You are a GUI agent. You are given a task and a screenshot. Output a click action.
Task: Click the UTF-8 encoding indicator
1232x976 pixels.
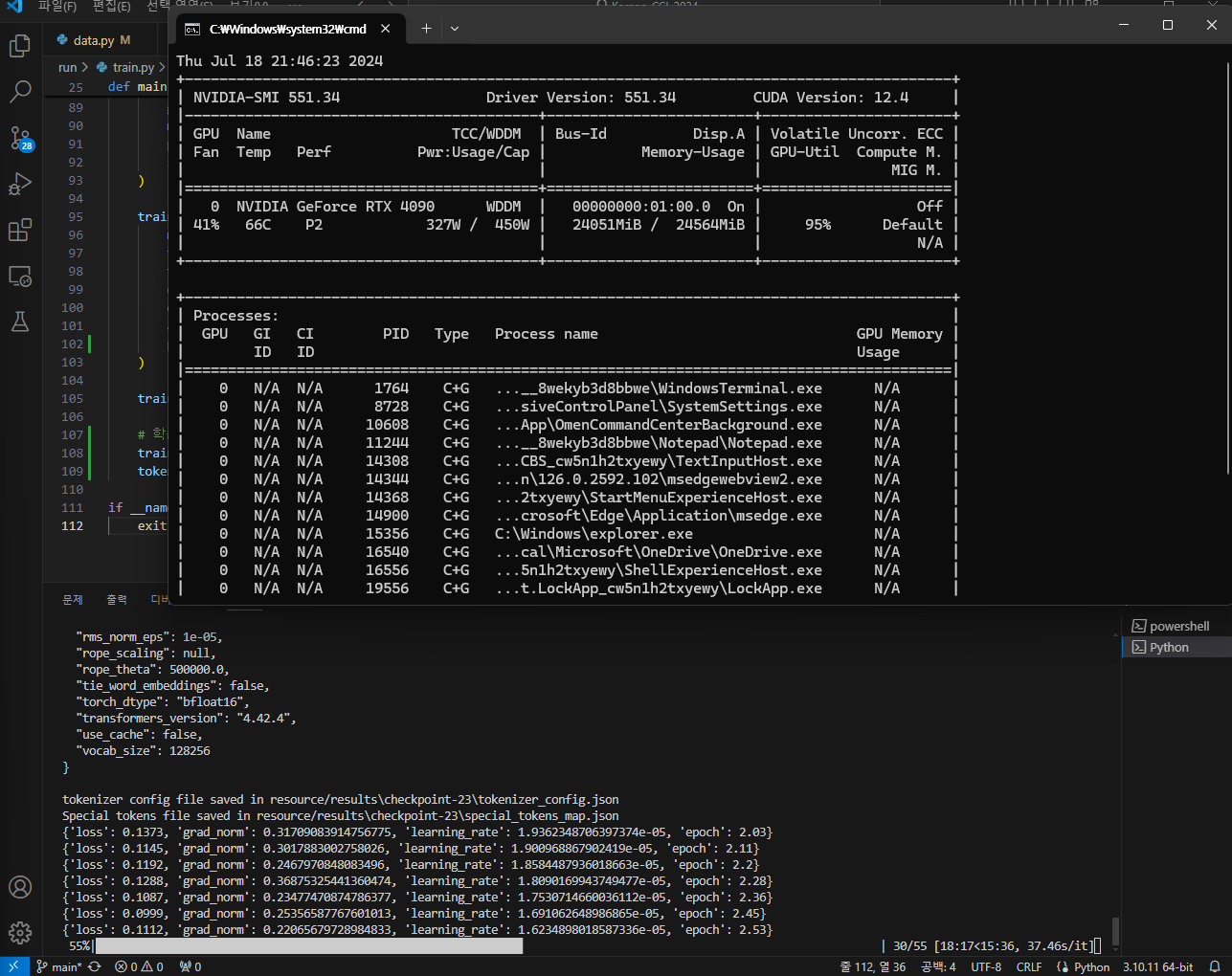point(986,966)
